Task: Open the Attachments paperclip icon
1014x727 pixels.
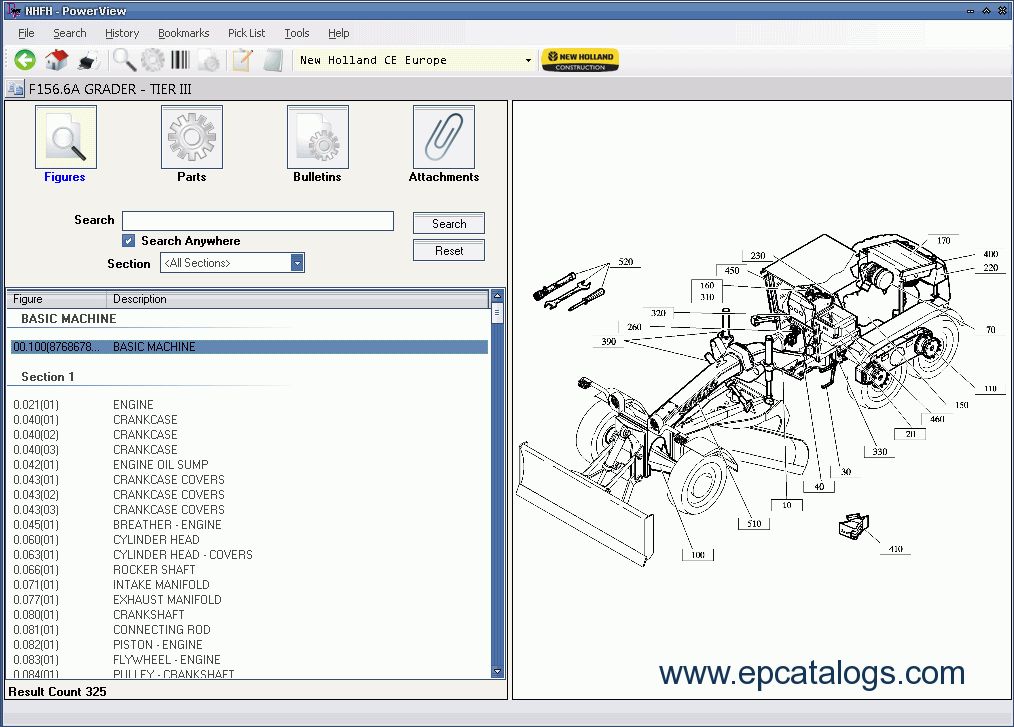Action: (x=444, y=137)
